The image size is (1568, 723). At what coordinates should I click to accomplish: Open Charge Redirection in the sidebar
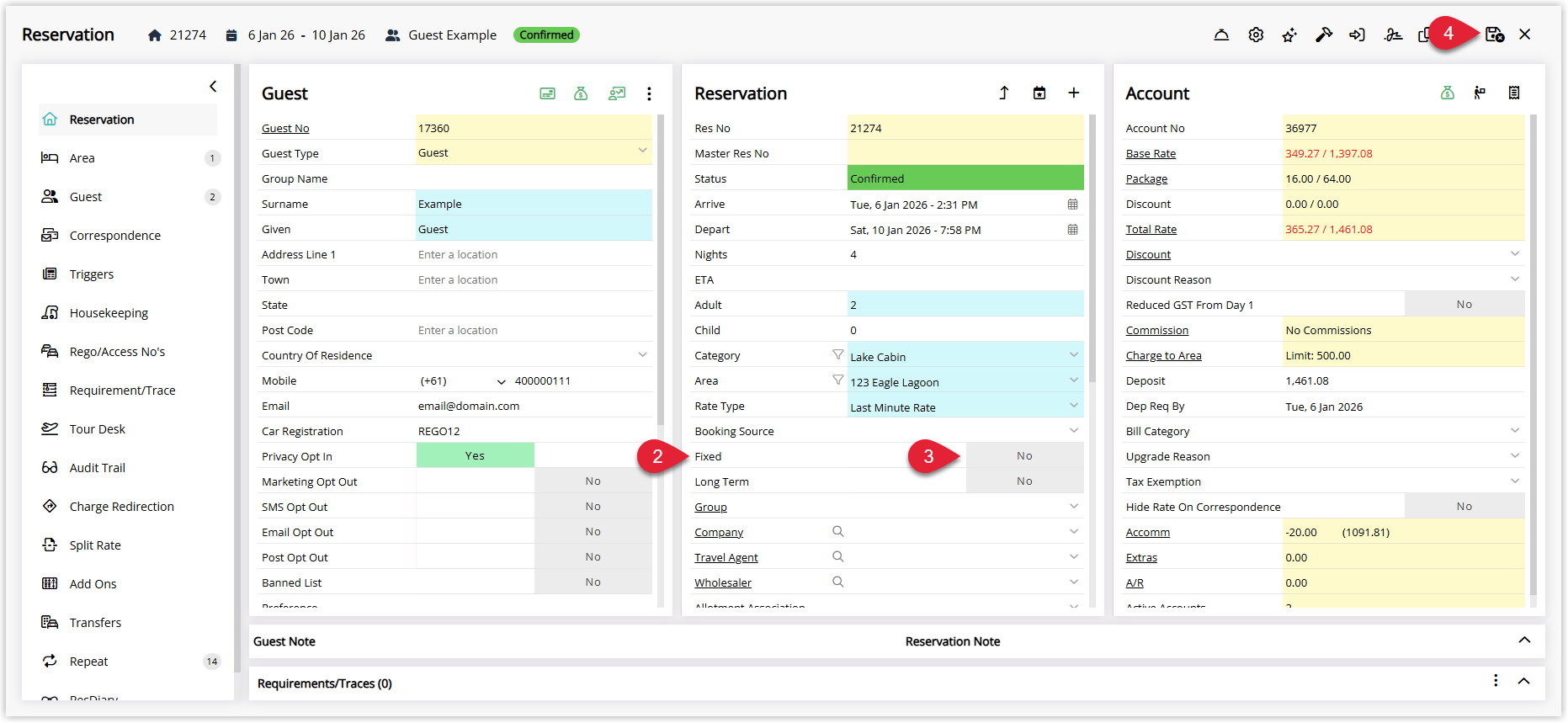pos(128,507)
